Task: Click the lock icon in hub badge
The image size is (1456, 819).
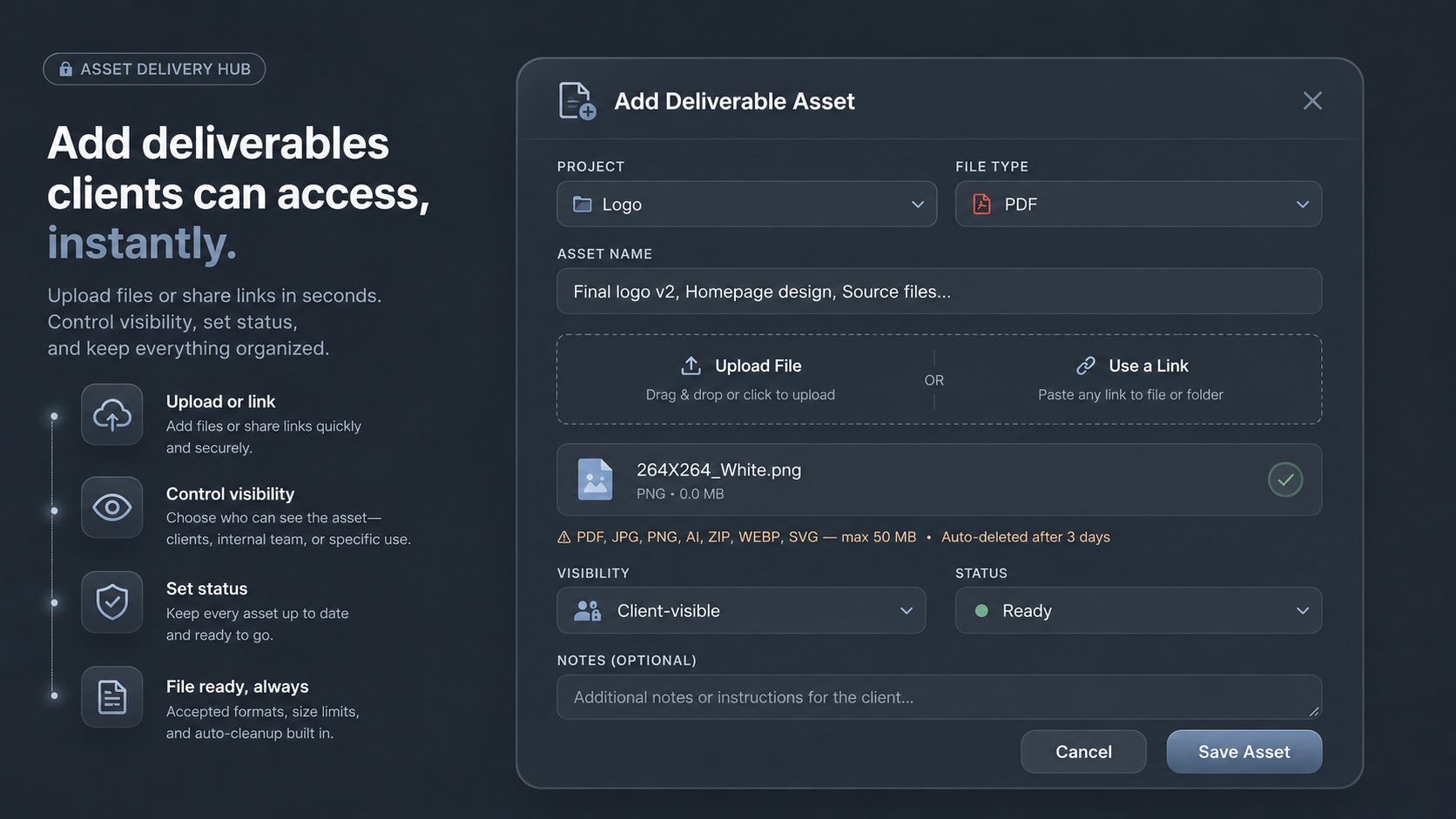Action: [65, 69]
